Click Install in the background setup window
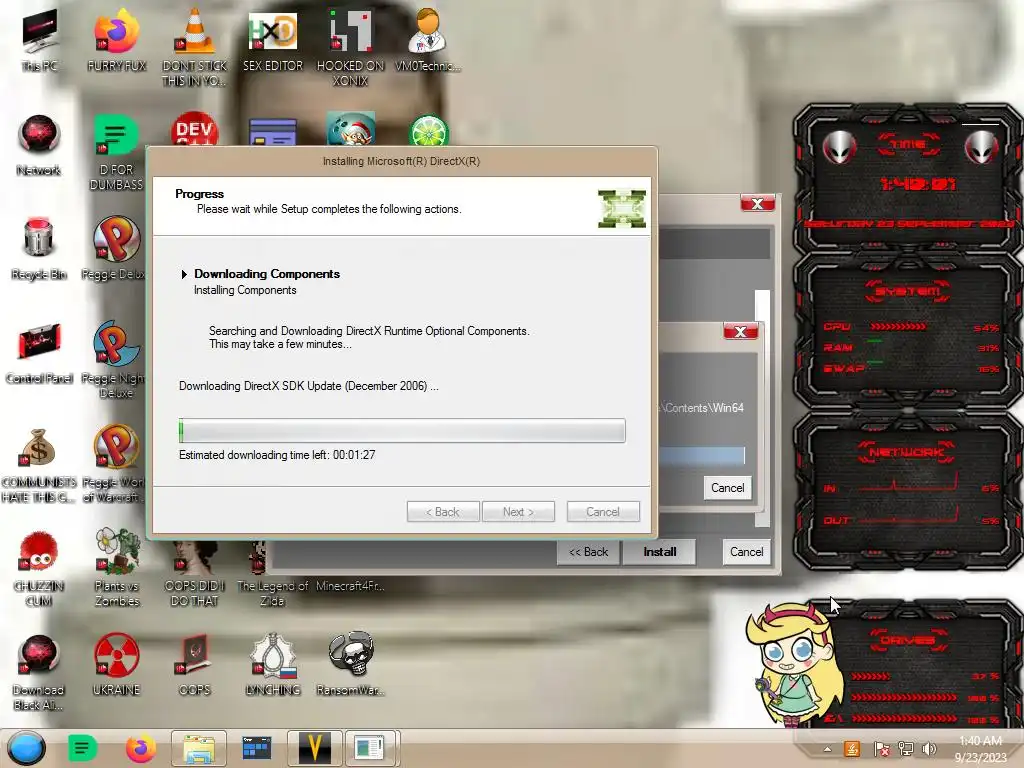 coord(660,552)
